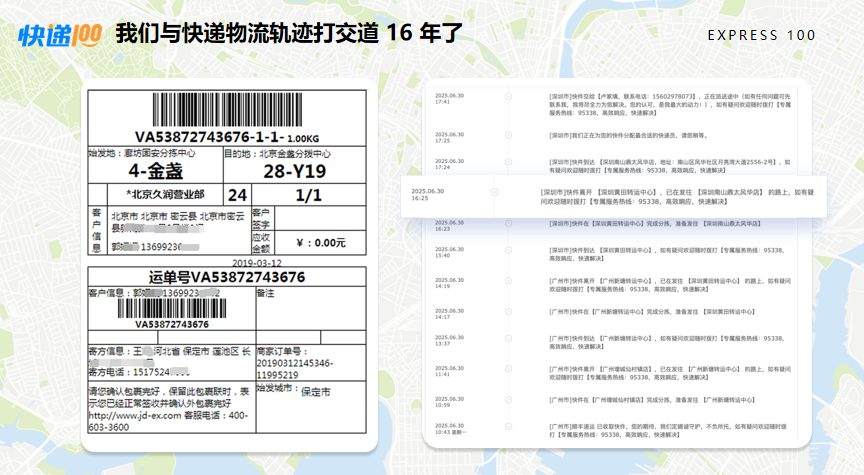
Task: Click the '2025.06.30 13:37' timestamp
Action: point(449,341)
